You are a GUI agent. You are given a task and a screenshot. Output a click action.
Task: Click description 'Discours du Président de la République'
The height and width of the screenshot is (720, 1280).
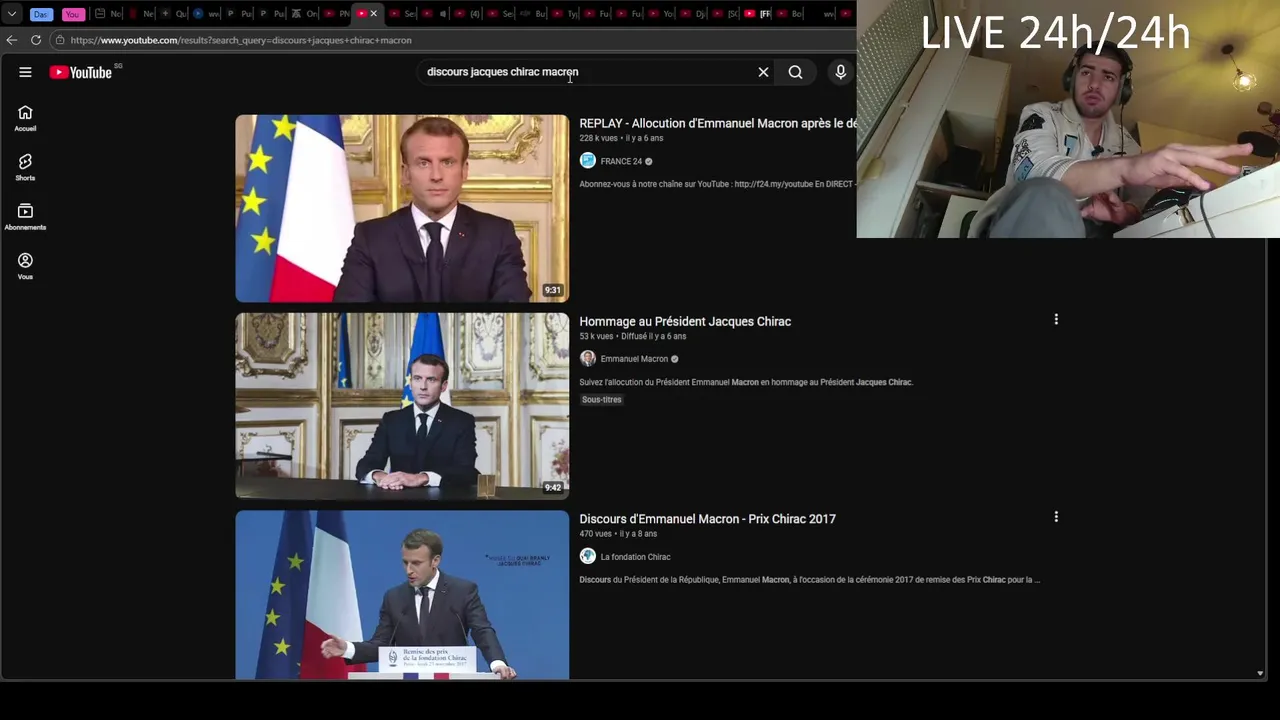(810, 580)
